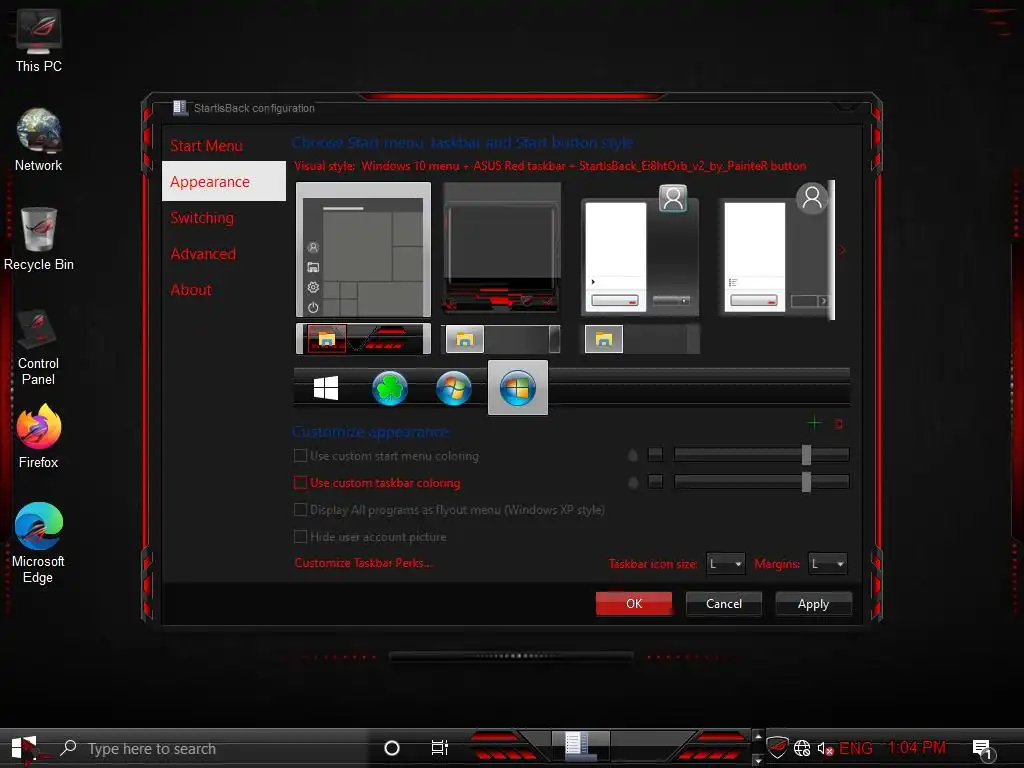Open the Advanced tab
1024x768 pixels.
tap(203, 254)
